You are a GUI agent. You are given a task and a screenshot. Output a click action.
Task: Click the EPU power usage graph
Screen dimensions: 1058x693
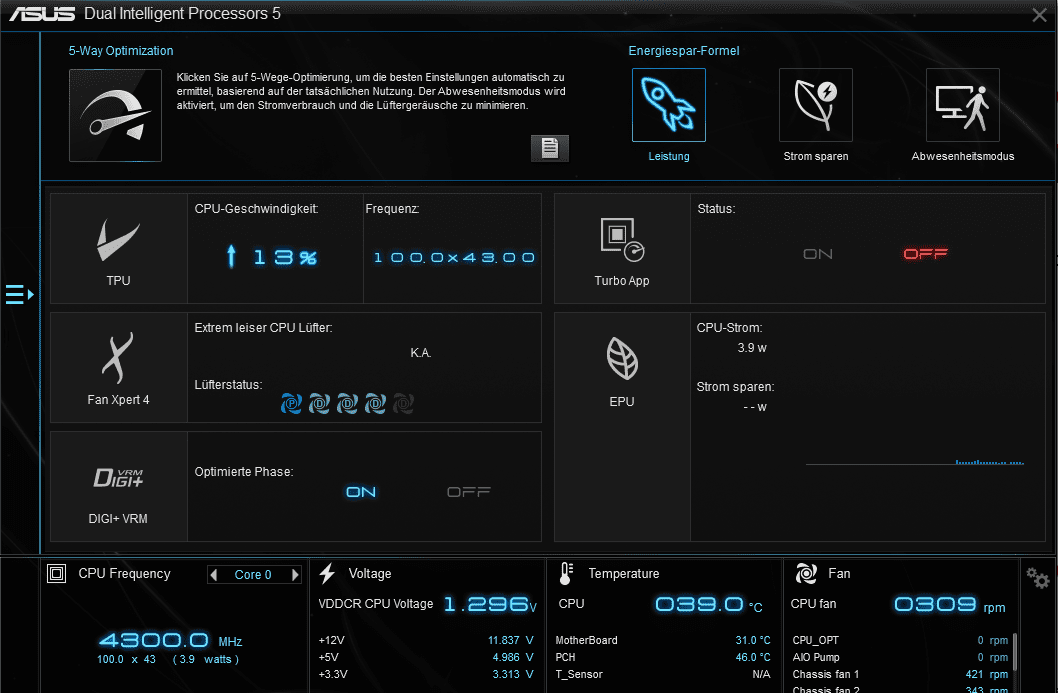click(x=915, y=463)
